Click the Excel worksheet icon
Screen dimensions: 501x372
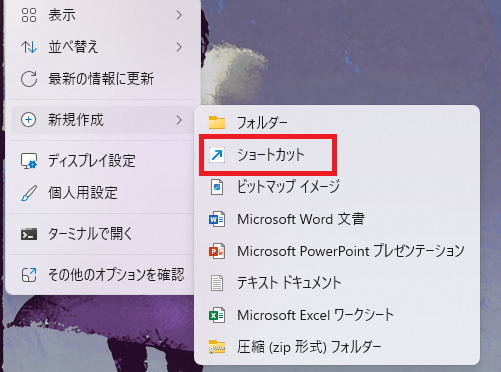click(217, 315)
